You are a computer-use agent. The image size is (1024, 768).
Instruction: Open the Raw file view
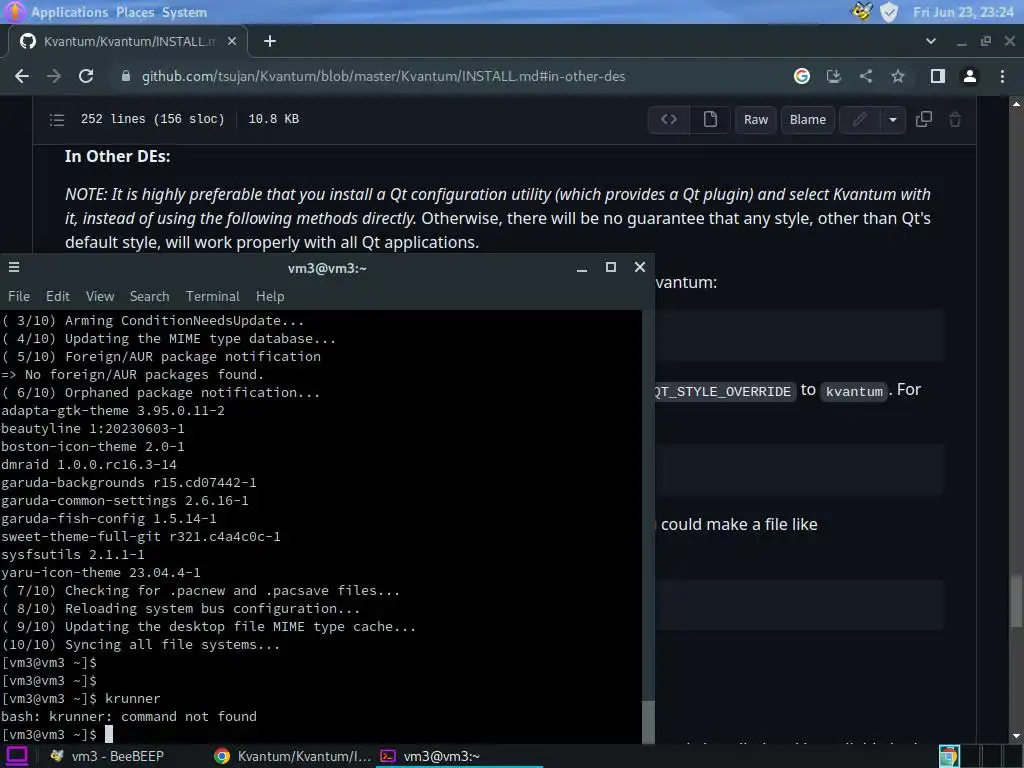(756, 120)
